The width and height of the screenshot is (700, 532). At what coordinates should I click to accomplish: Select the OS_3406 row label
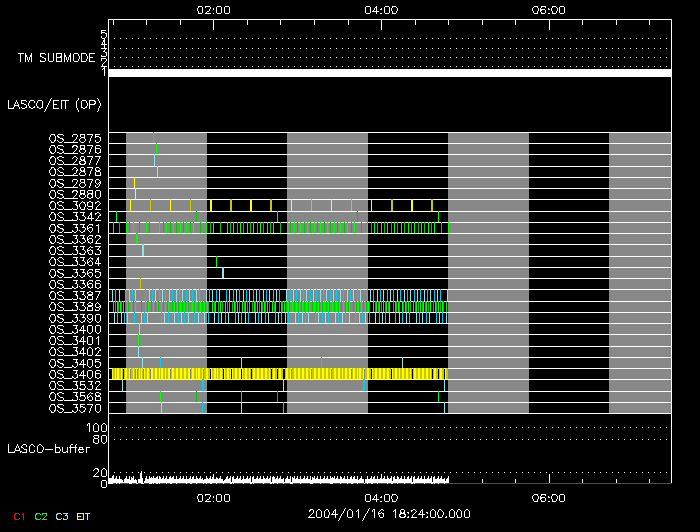tap(75, 374)
